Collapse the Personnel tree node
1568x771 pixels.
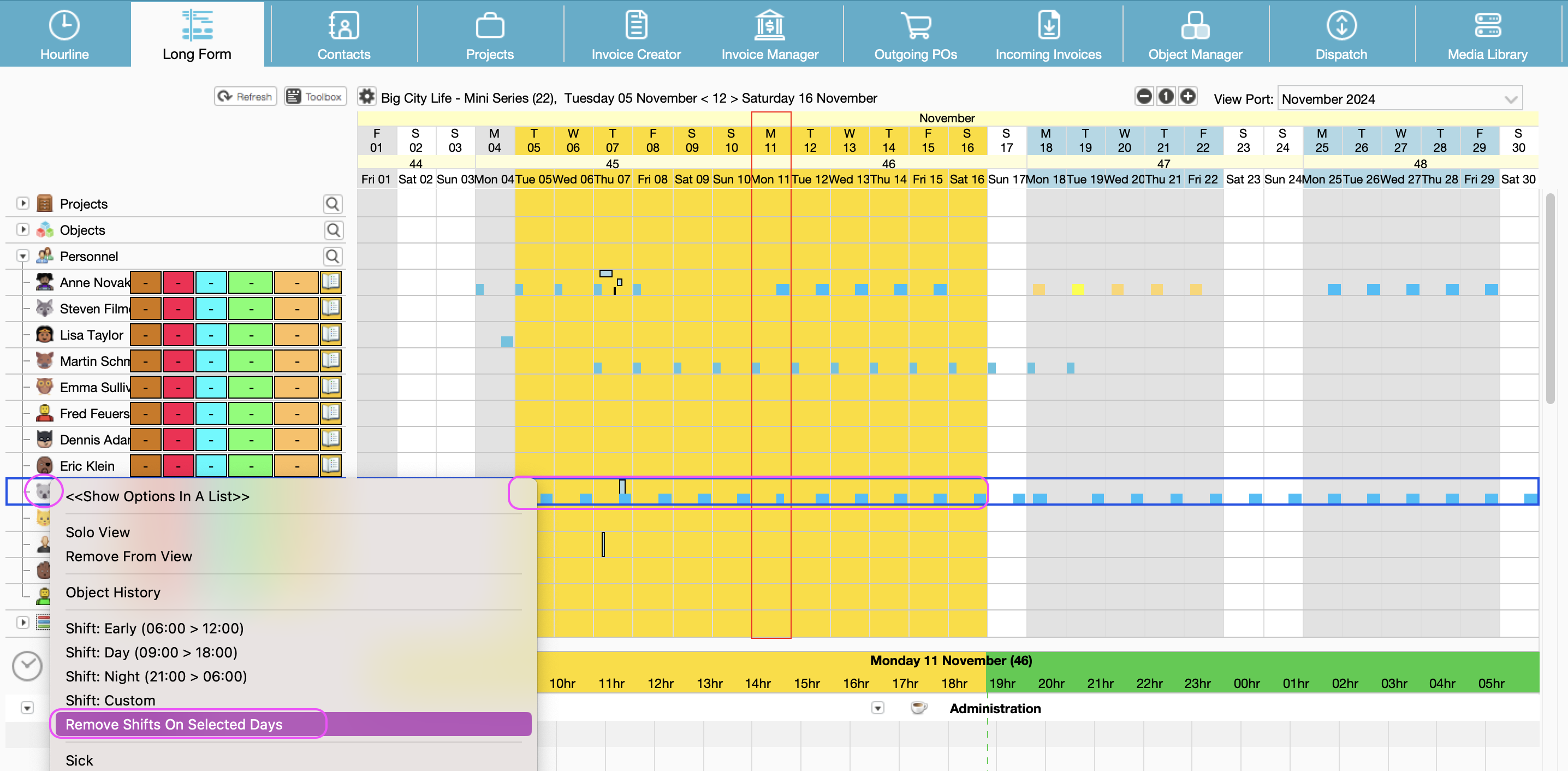tap(23, 257)
